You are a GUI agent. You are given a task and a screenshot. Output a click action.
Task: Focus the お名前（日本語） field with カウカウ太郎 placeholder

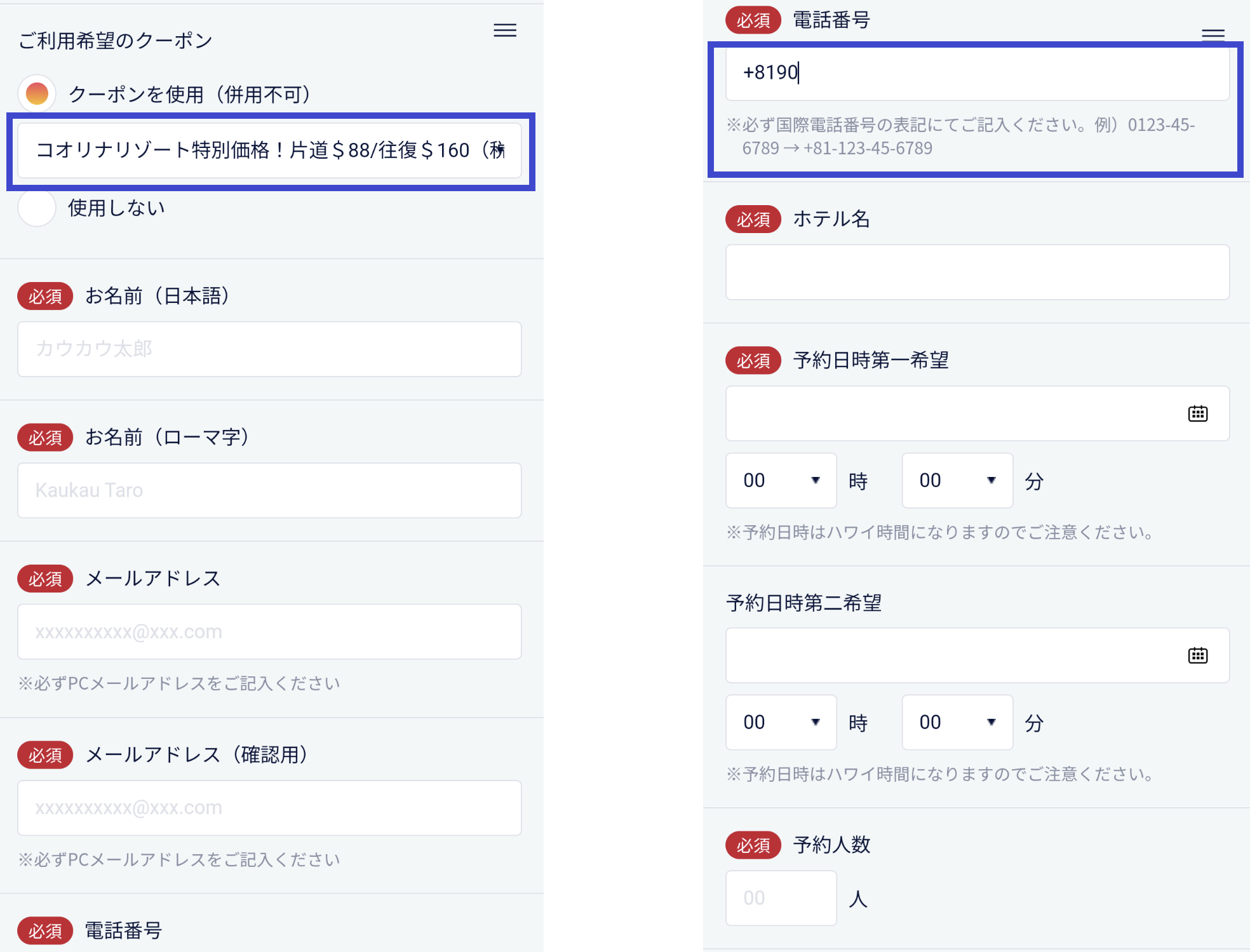[x=269, y=349]
